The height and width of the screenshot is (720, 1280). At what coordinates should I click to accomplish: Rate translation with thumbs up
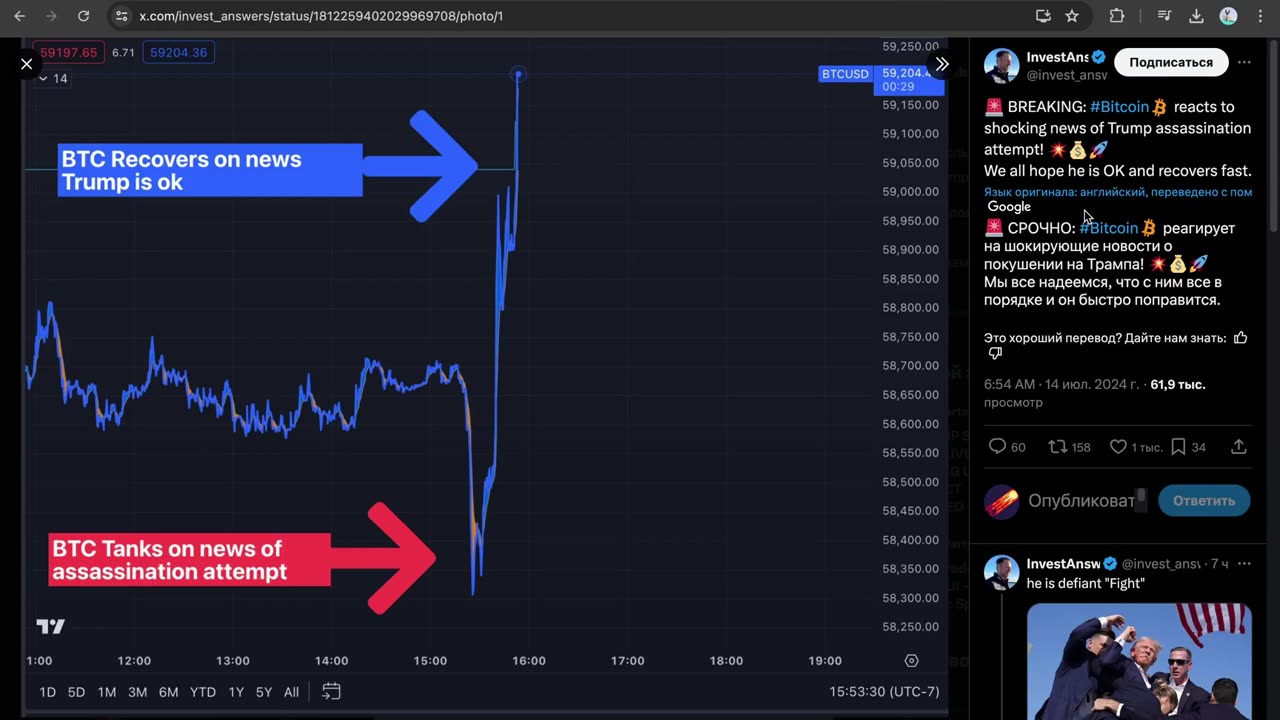click(x=1240, y=338)
